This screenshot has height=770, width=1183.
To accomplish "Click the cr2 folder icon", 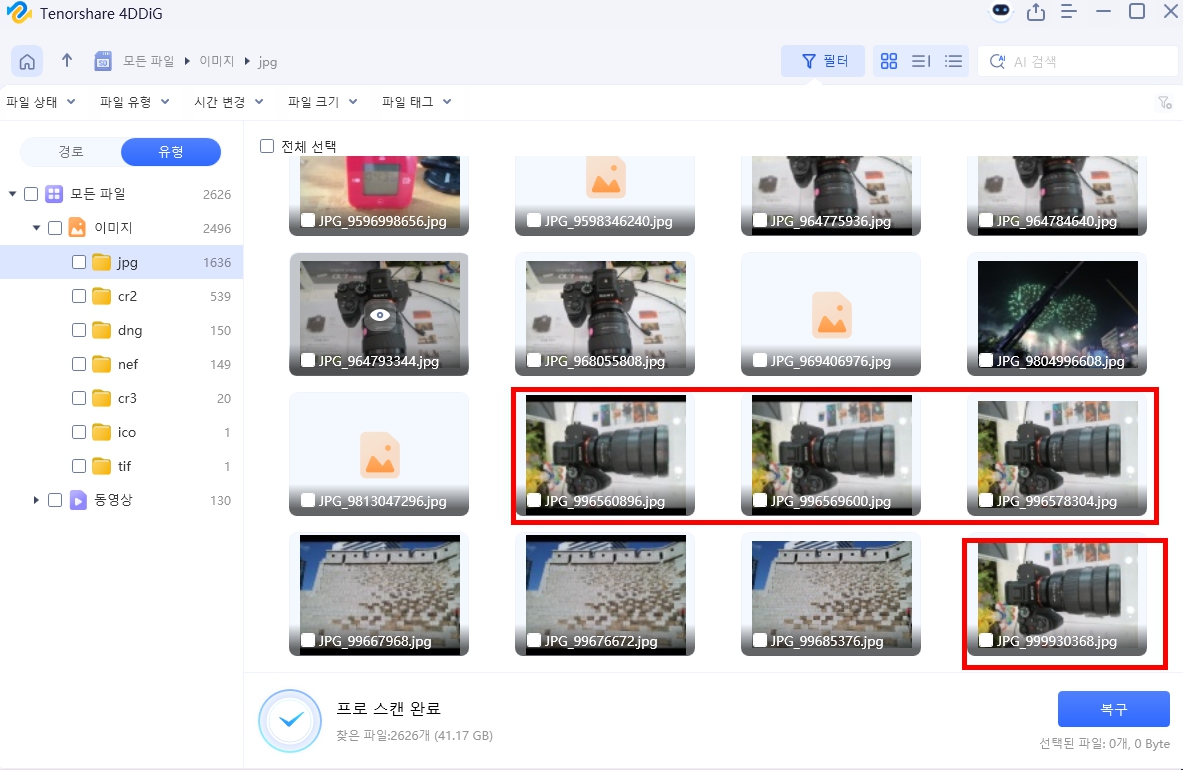I will click(102, 296).
